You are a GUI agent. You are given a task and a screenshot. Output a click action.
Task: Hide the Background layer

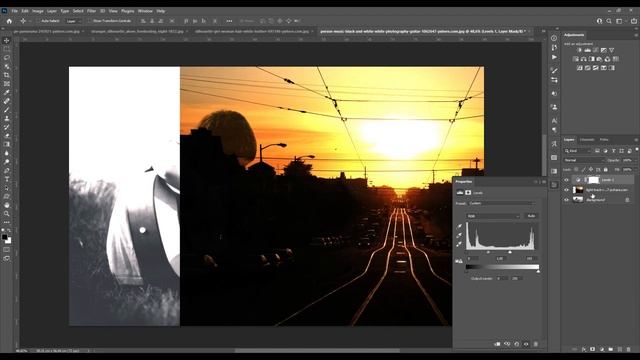566,200
